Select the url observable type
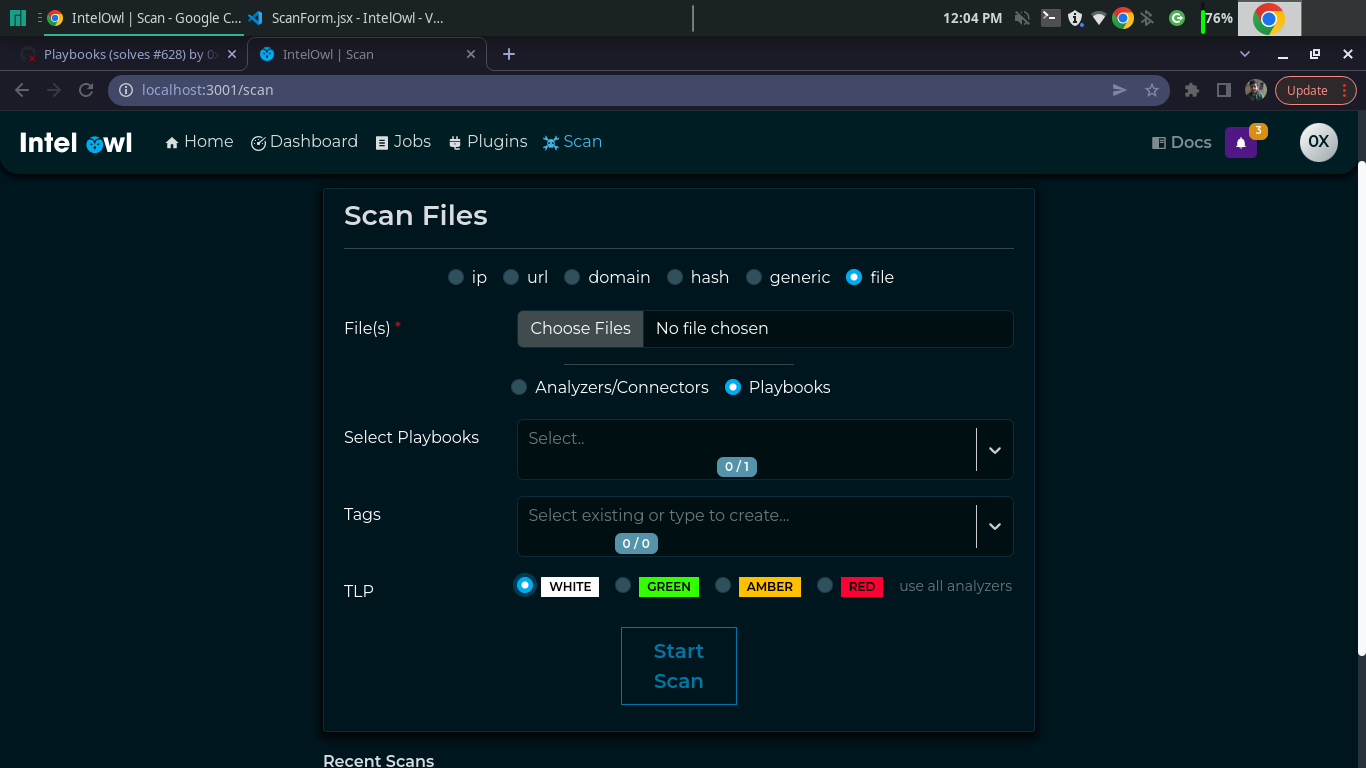 (x=511, y=277)
